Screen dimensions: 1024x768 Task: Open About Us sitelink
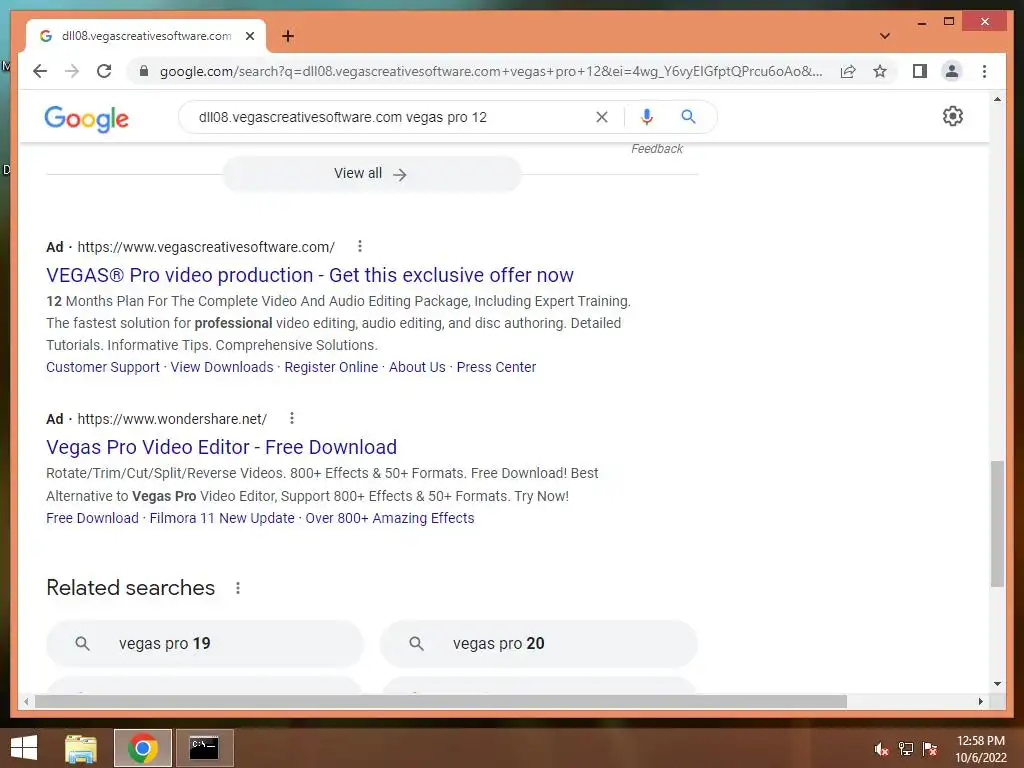click(x=417, y=367)
